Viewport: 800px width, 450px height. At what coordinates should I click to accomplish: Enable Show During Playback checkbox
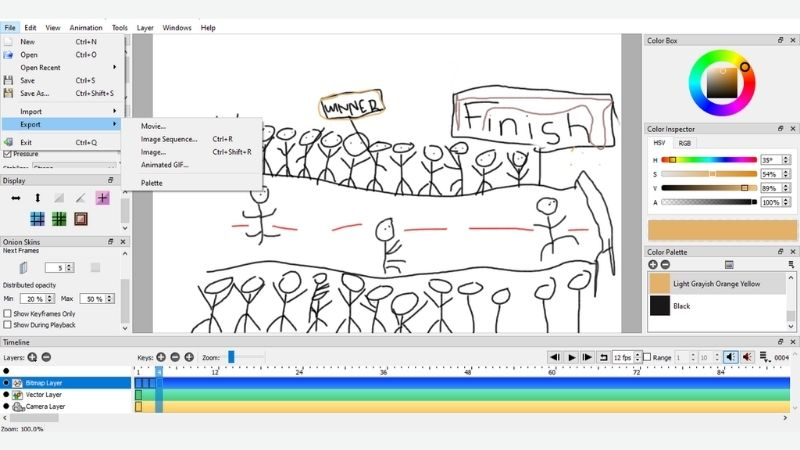pos(7,324)
